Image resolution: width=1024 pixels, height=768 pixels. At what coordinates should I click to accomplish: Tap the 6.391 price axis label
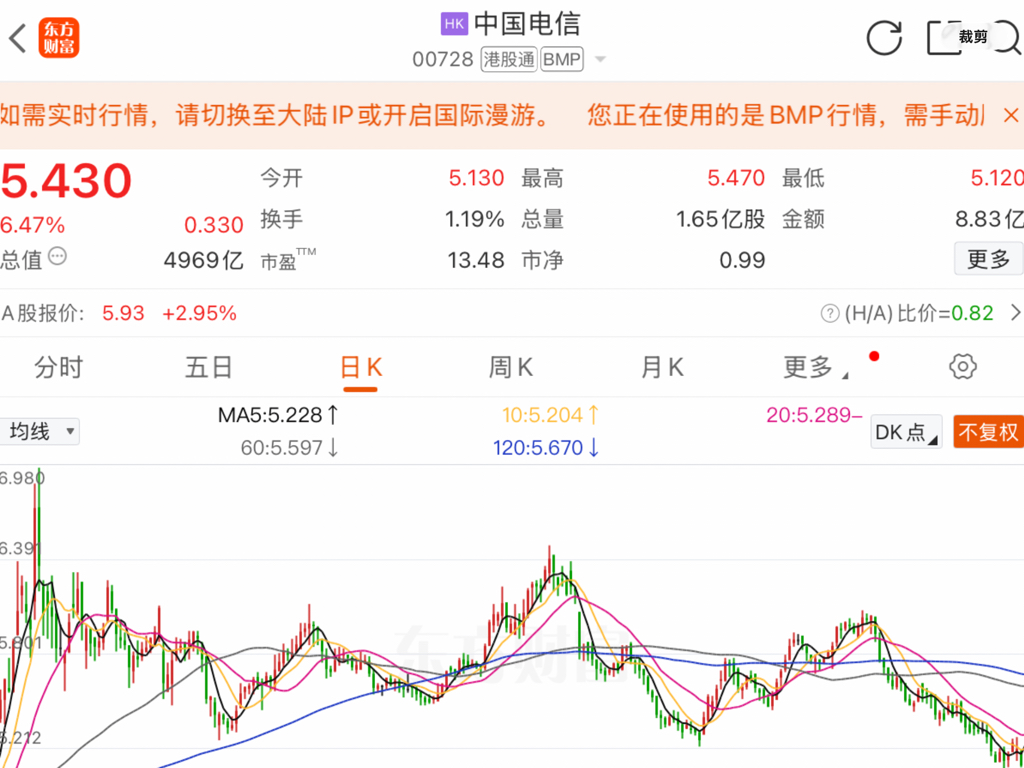point(21,549)
